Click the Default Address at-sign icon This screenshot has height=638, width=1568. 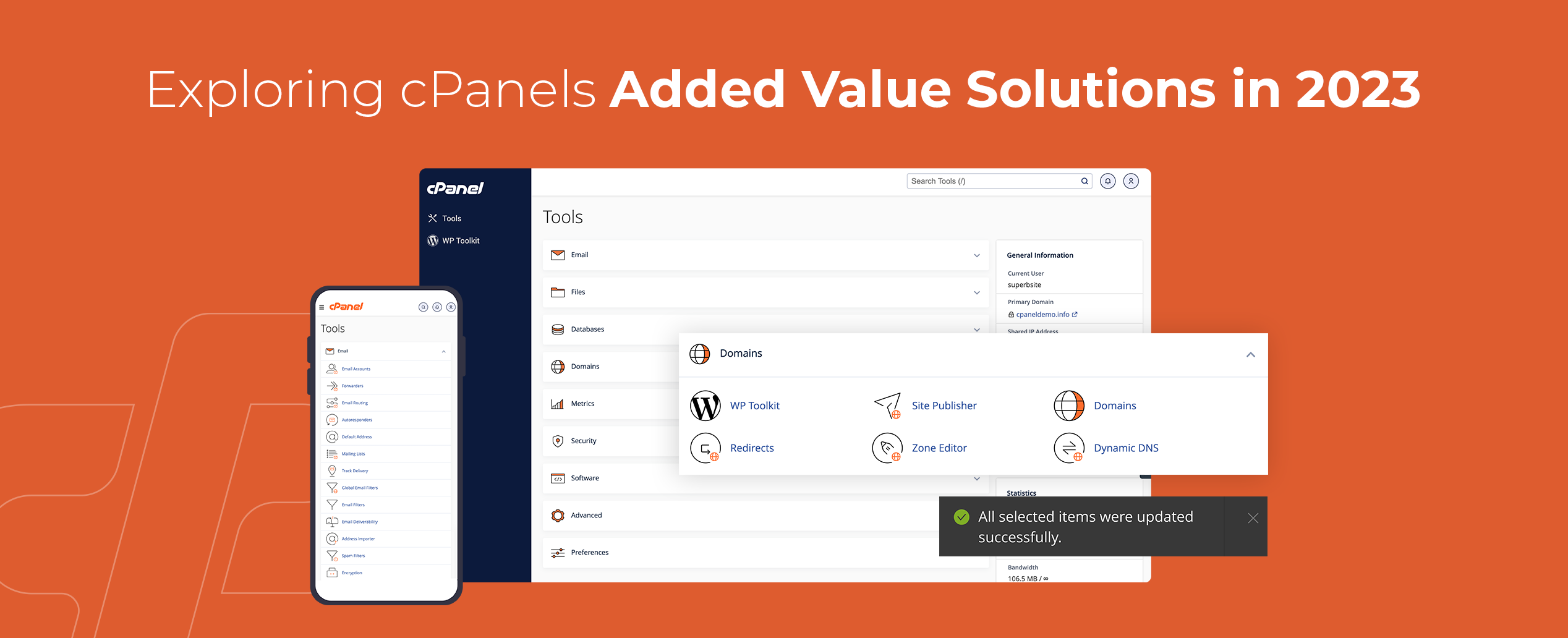pos(332,436)
